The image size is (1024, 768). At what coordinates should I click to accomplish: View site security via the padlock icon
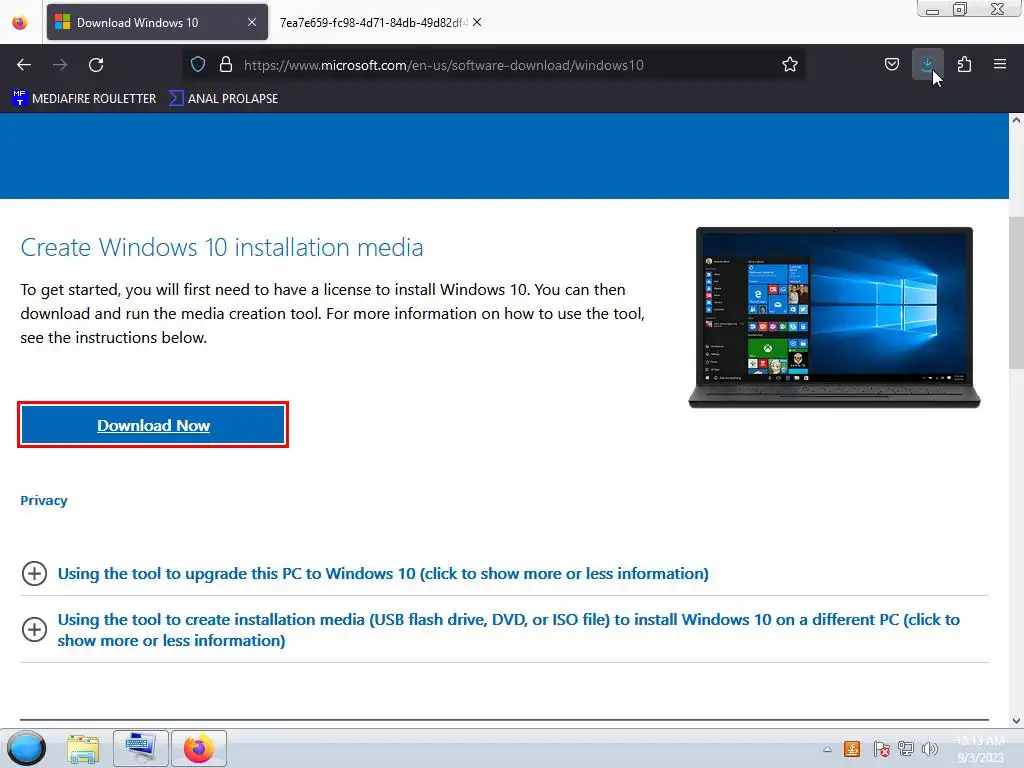coord(226,65)
